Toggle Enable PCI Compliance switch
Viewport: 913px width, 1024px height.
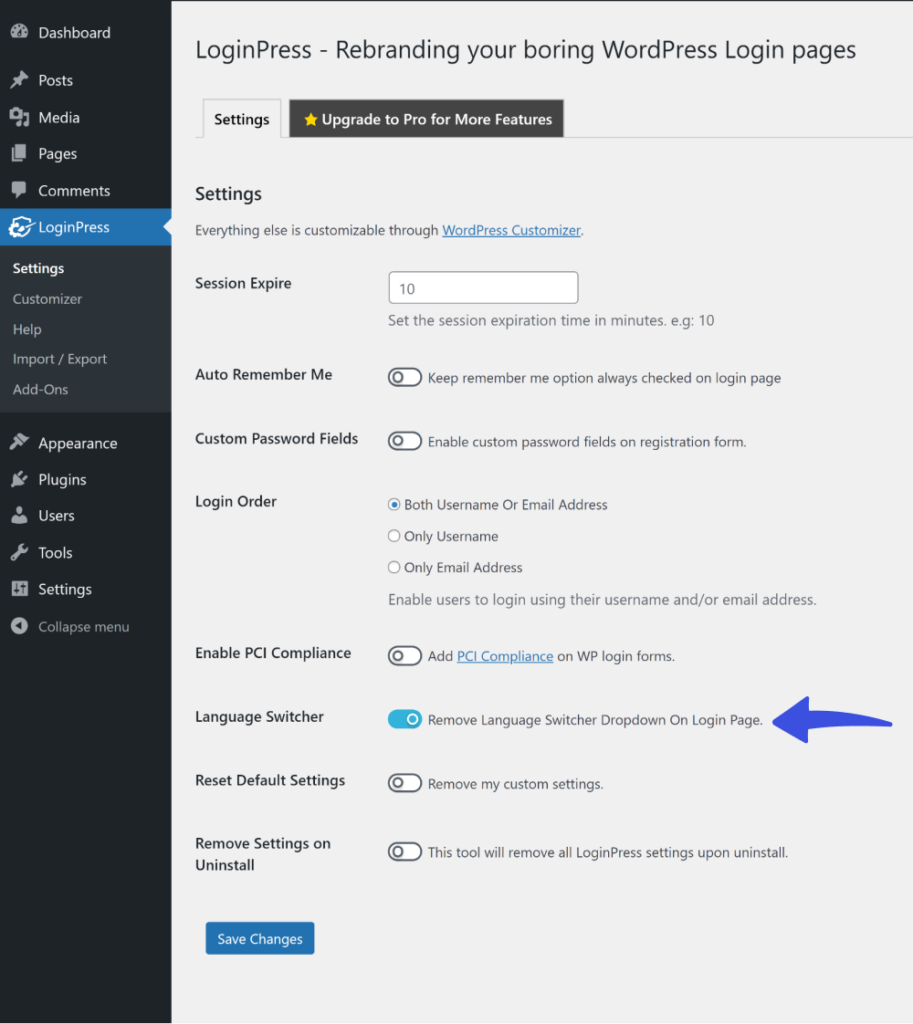pyautogui.click(x=405, y=656)
